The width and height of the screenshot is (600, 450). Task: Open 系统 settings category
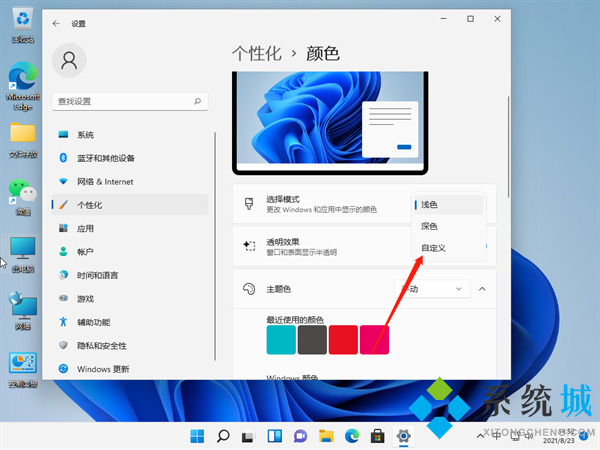point(130,135)
